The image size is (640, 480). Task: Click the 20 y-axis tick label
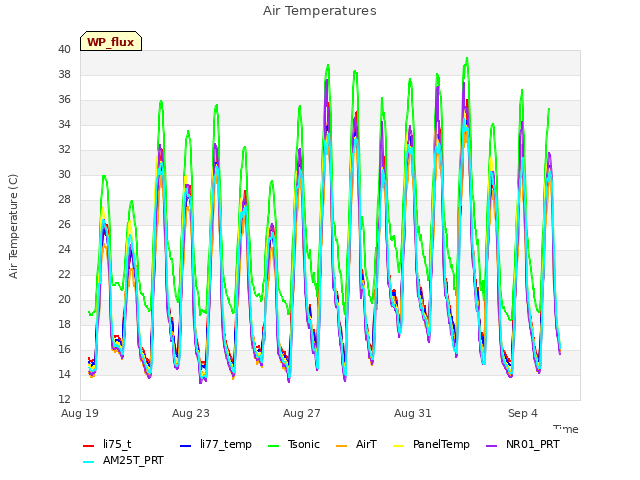pos(64,300)
